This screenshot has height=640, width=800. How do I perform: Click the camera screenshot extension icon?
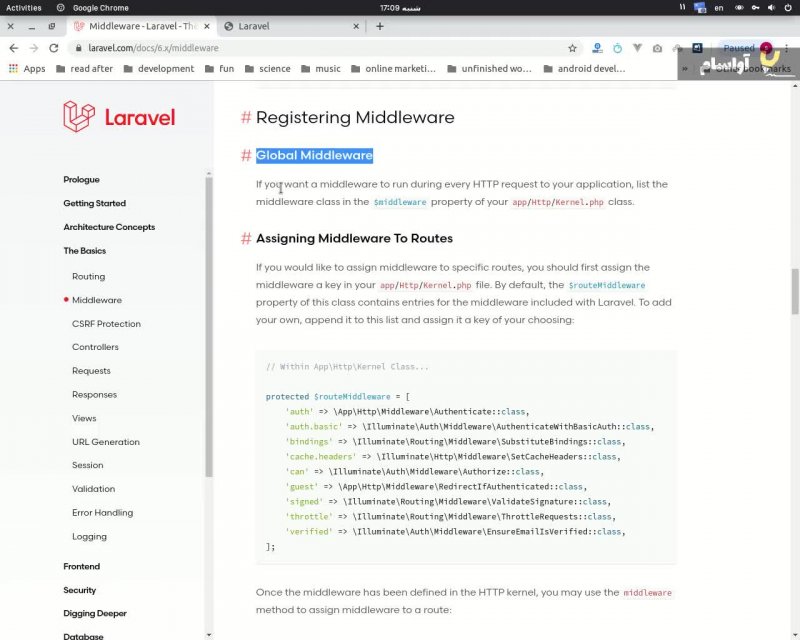[x=657, y=48]
